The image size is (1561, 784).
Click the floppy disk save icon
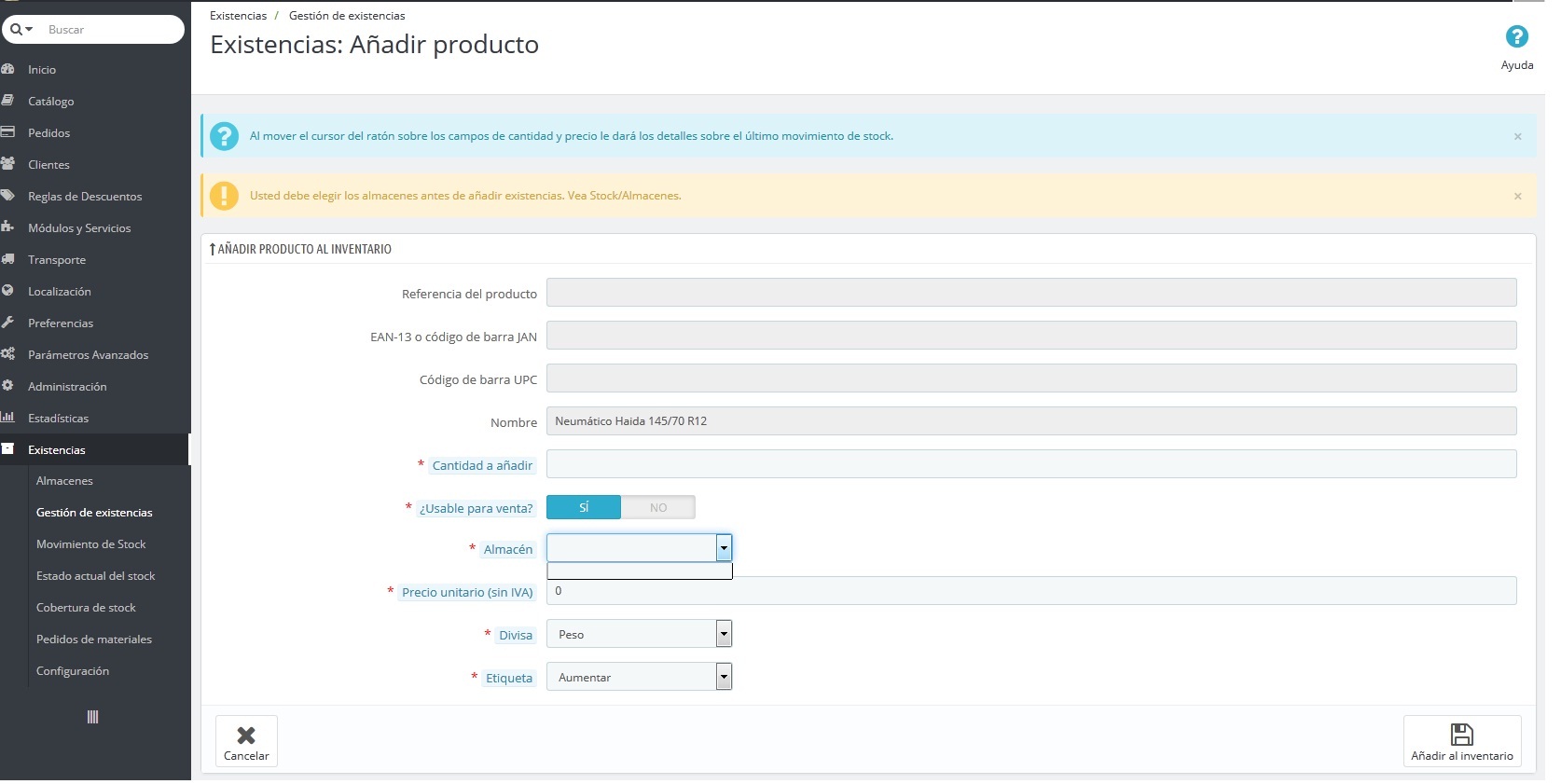[1462, 735]
